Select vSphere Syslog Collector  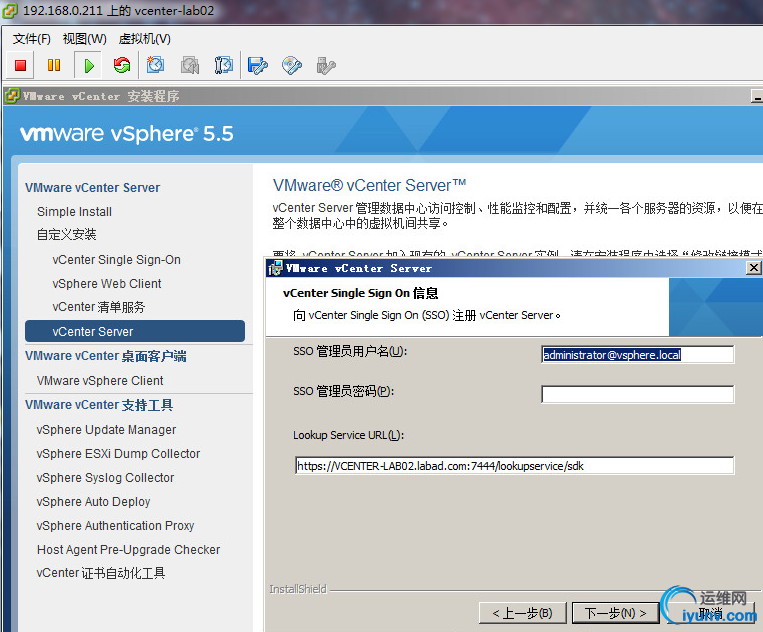(x=105, y=478)
